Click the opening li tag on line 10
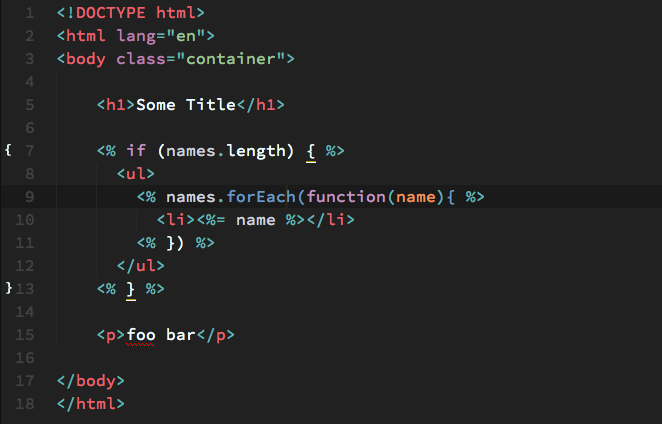The width and height of the screenshot is (662, 424). [176, 220]
